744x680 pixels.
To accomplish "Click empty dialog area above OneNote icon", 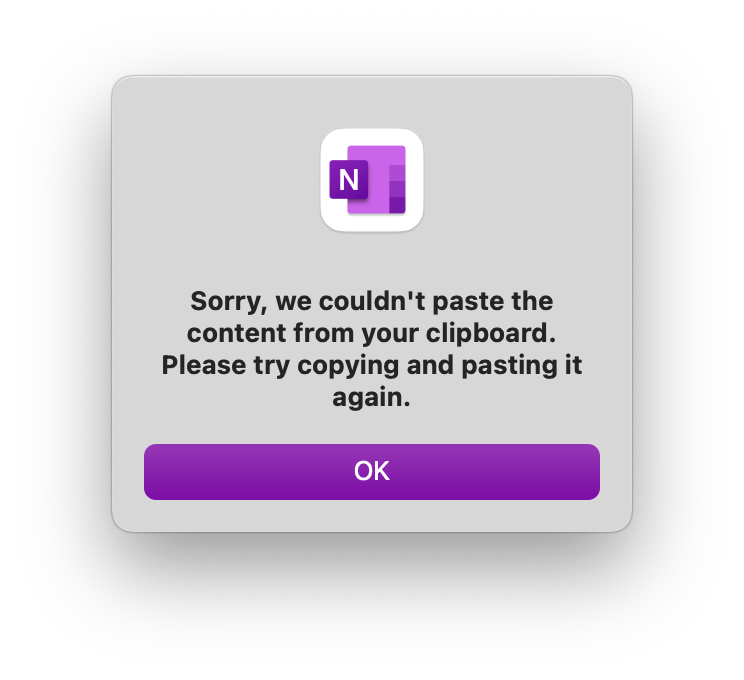I will [x=372, y=102].
